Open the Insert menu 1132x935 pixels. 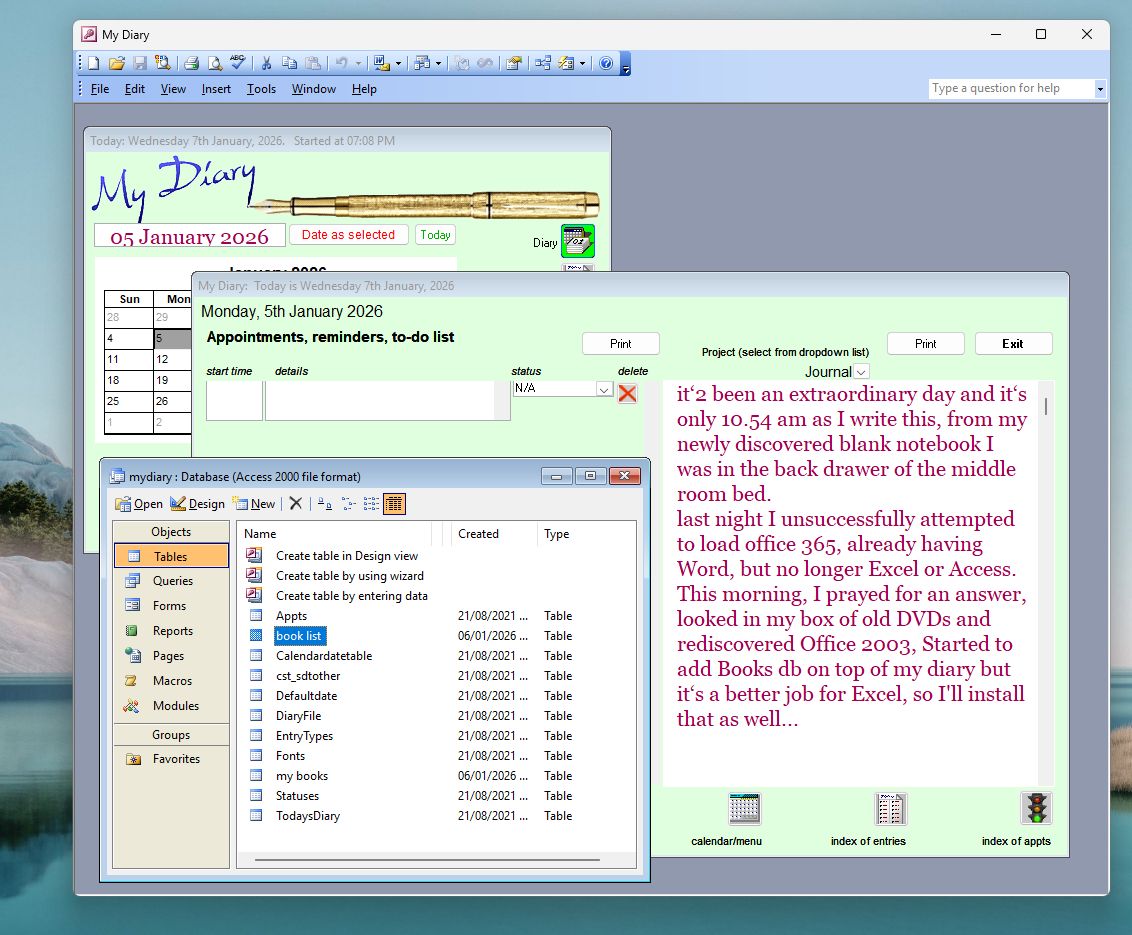(216, 89)
